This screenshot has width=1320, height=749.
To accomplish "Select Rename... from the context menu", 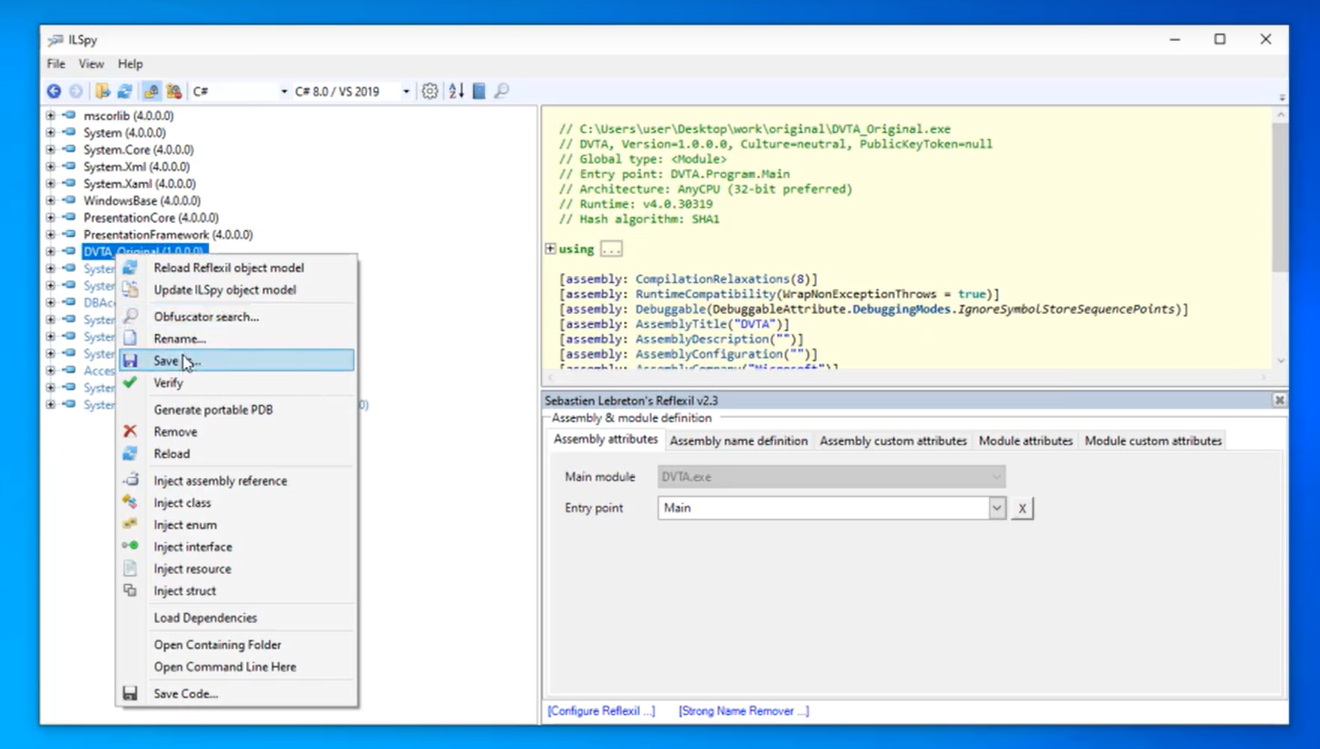I will 236,339.
